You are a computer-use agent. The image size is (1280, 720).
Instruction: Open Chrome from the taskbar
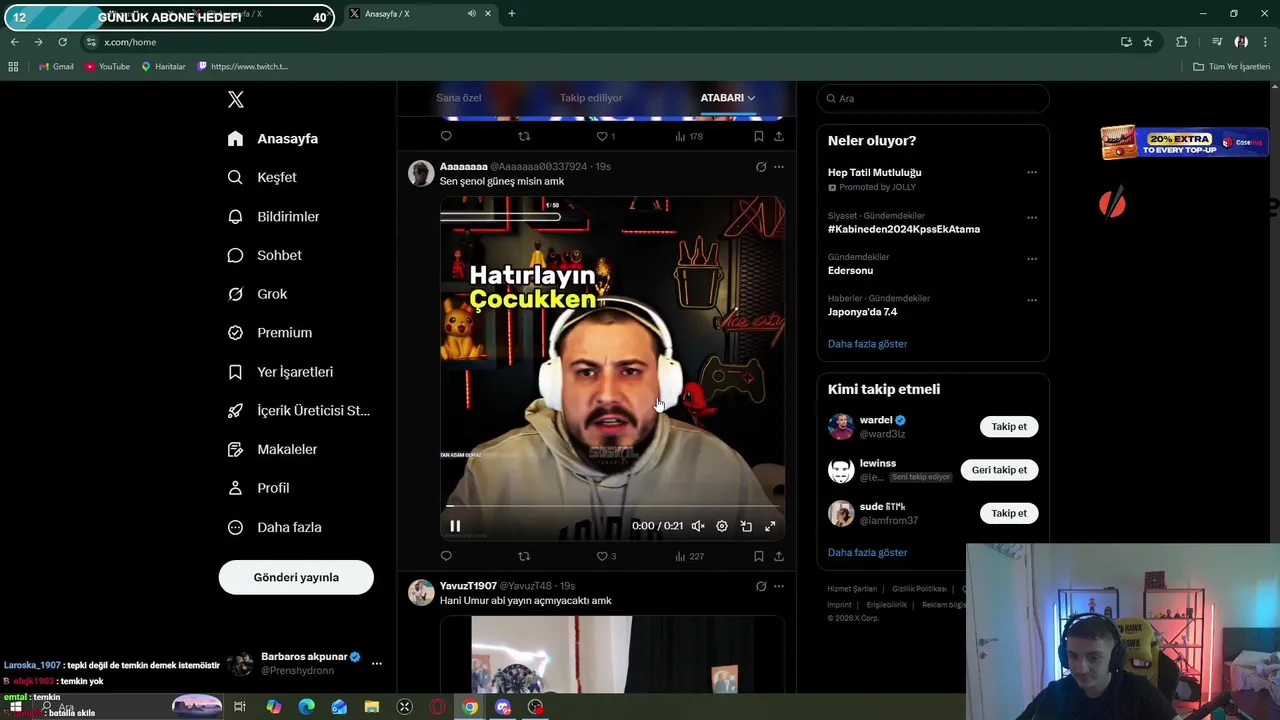click(470, 707)
